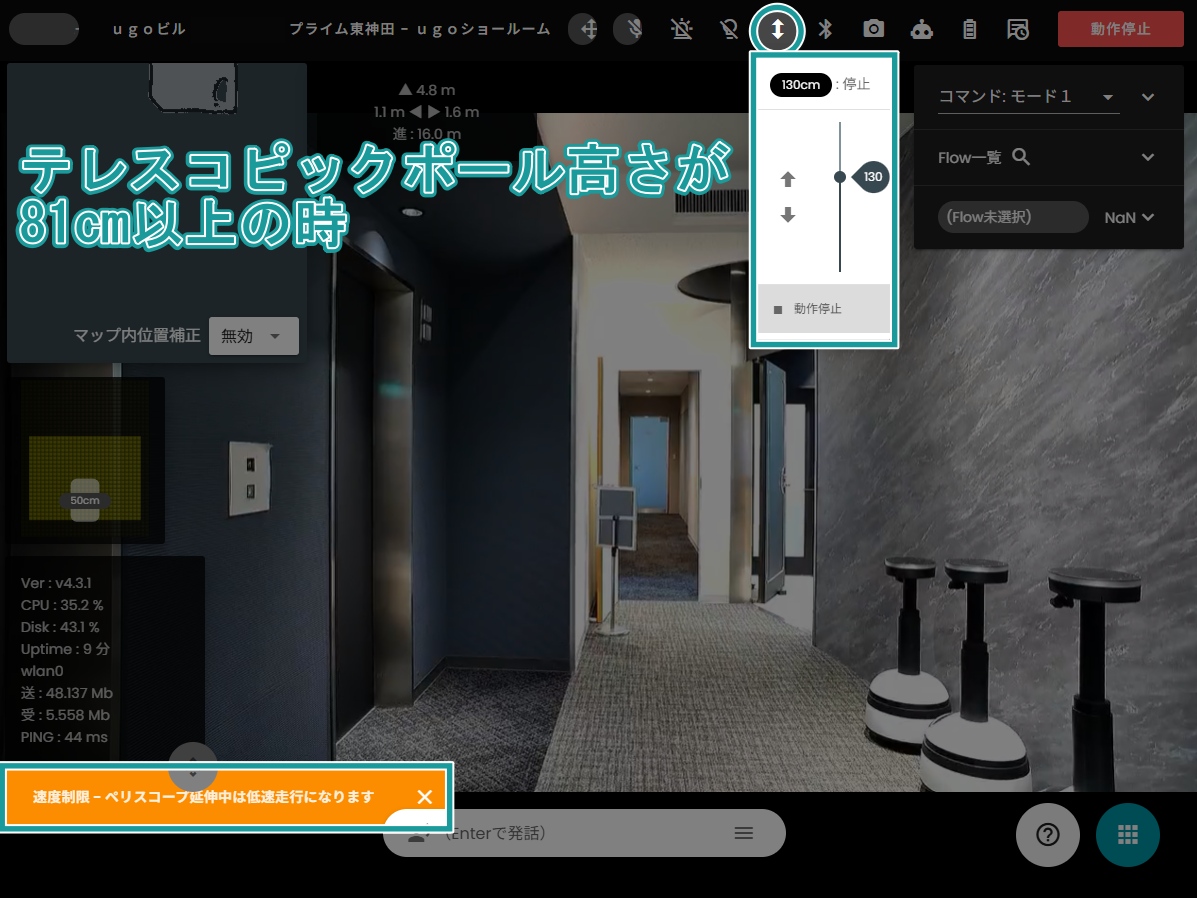Click the robot icon in top toolbar
Viewport: 1197px width, 898px height.
pos(921,30)
